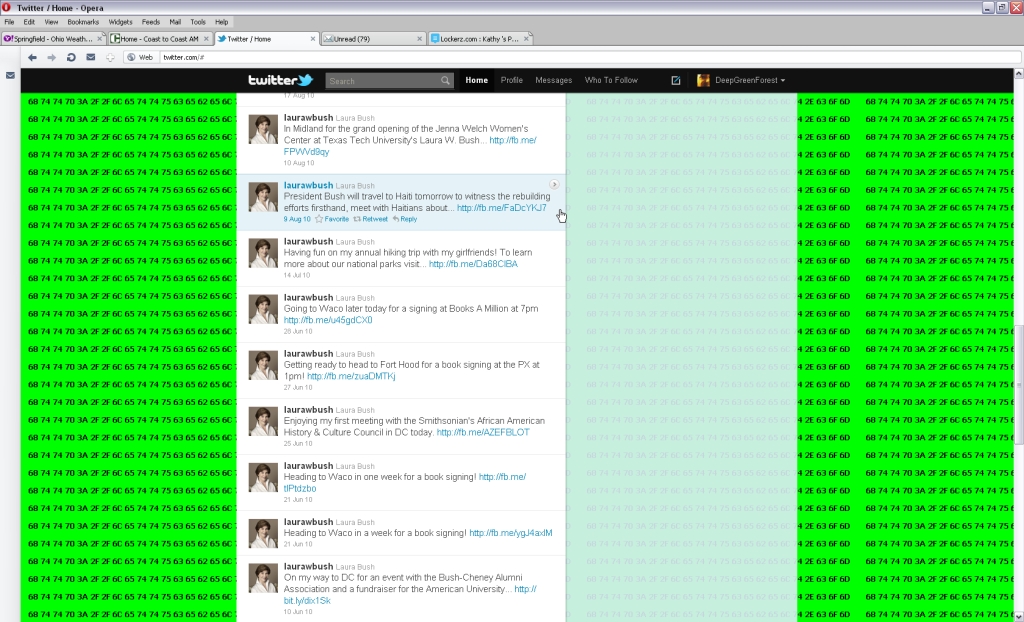The image size is (1024, 622).
Task: Close the Unread (79) tab
Action: pyautogui.click(x=419, y=39)
